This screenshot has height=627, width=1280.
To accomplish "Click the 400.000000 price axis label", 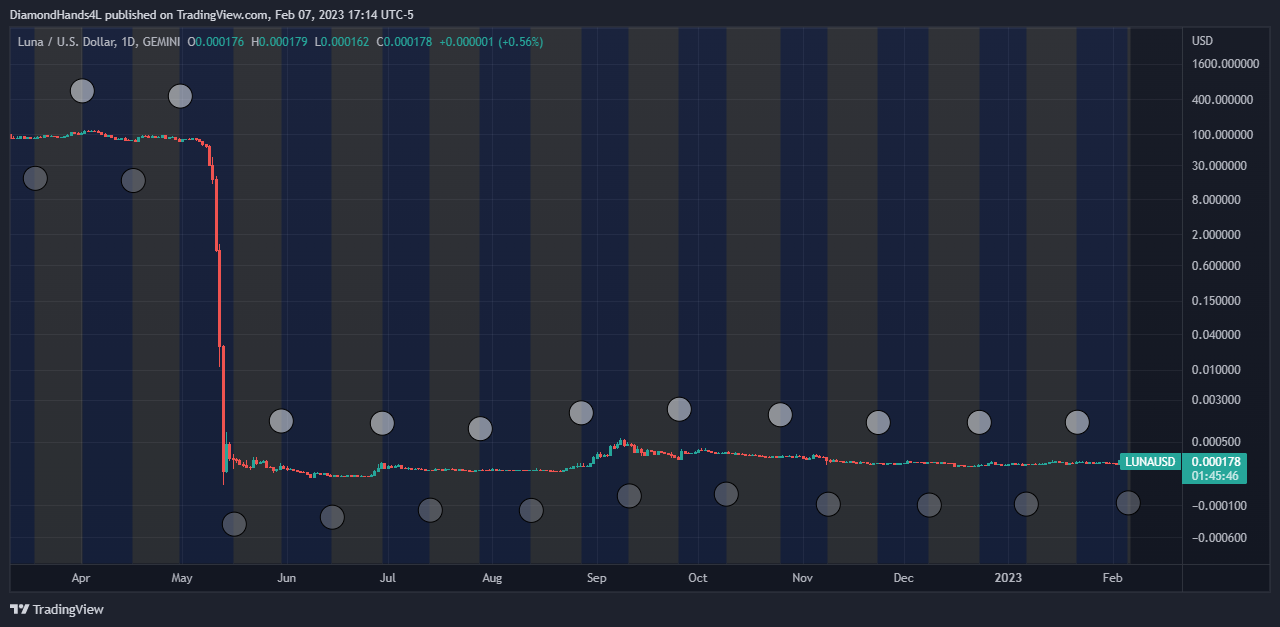I will 1223,100.
